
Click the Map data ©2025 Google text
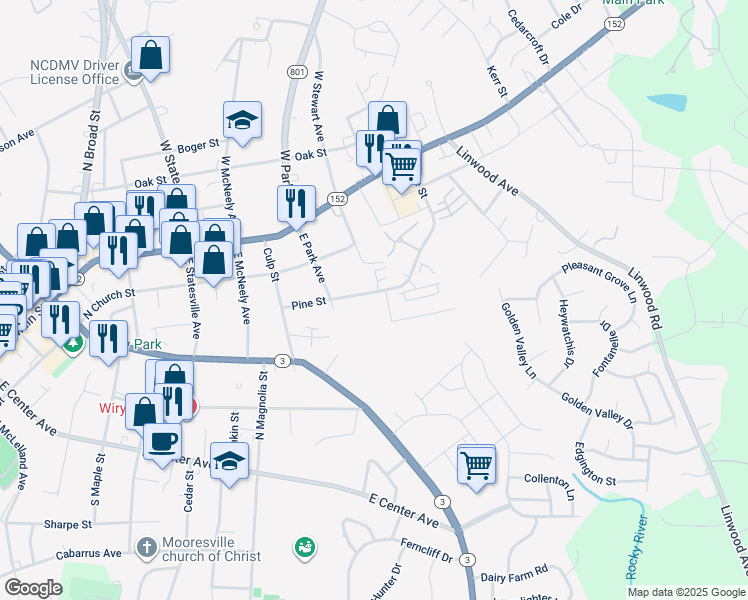point(685,592)
